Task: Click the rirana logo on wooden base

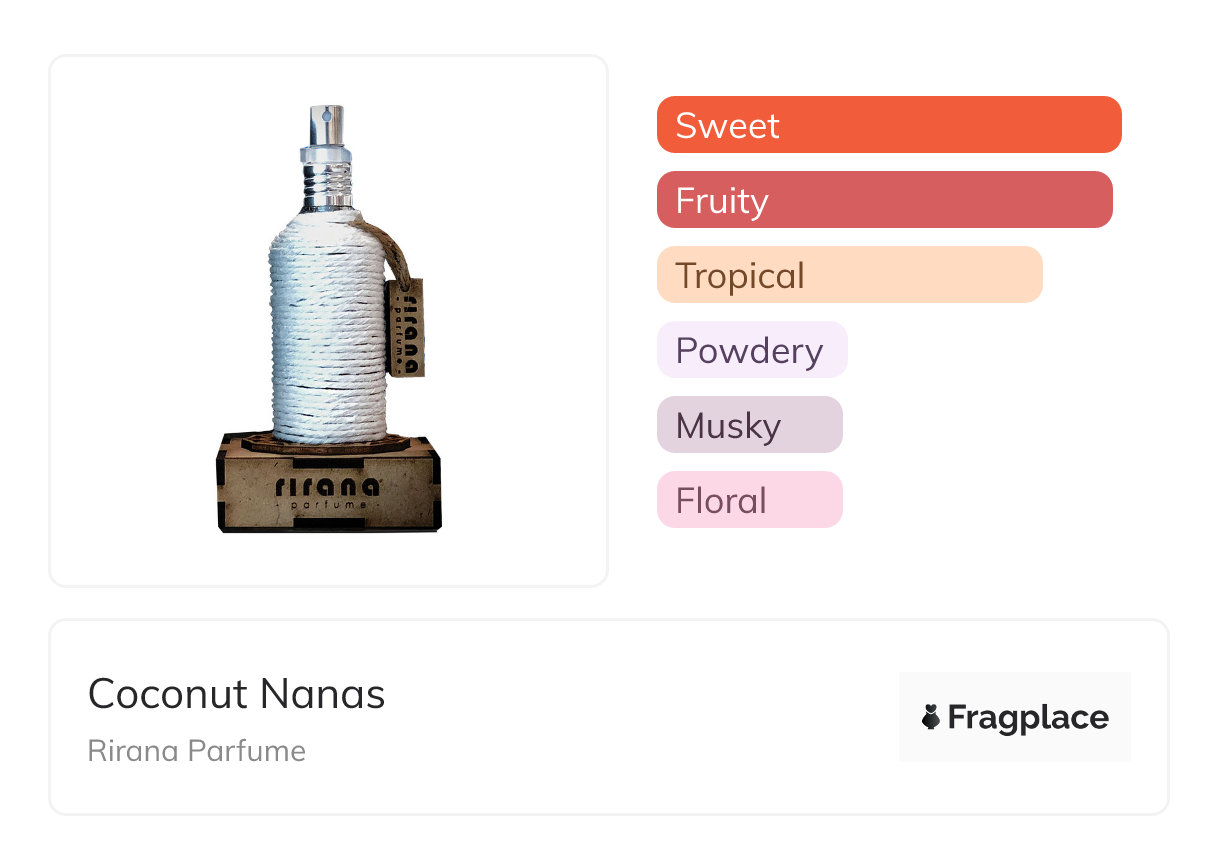Action: [327, 487]
